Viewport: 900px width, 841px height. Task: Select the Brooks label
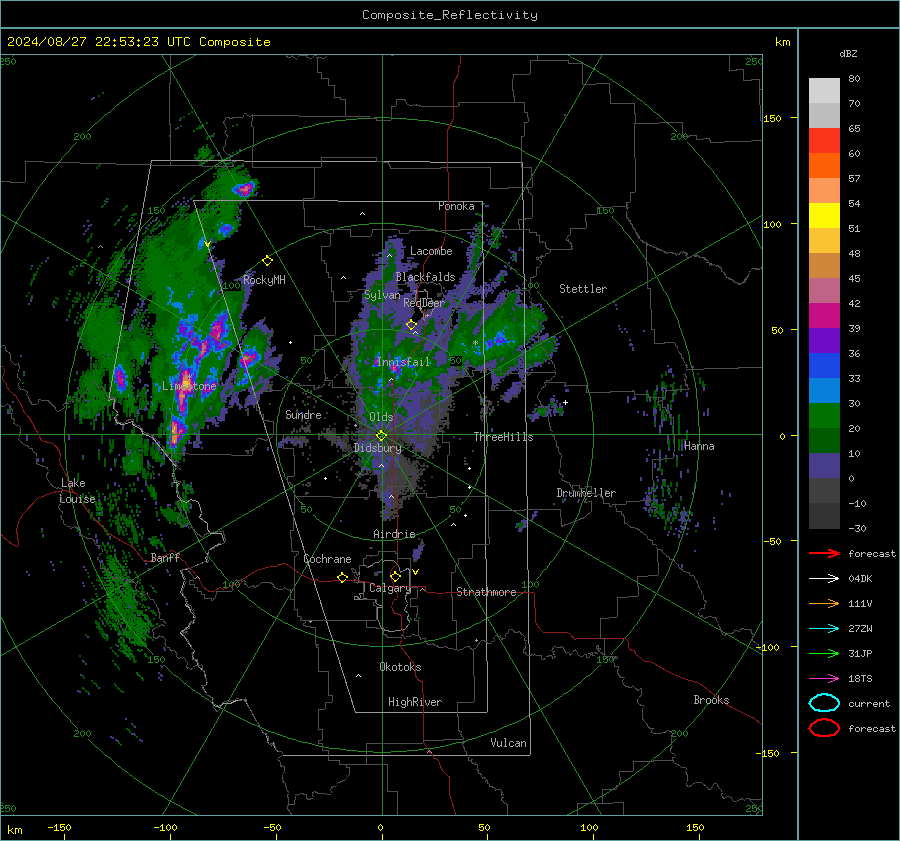coord(711,700)
